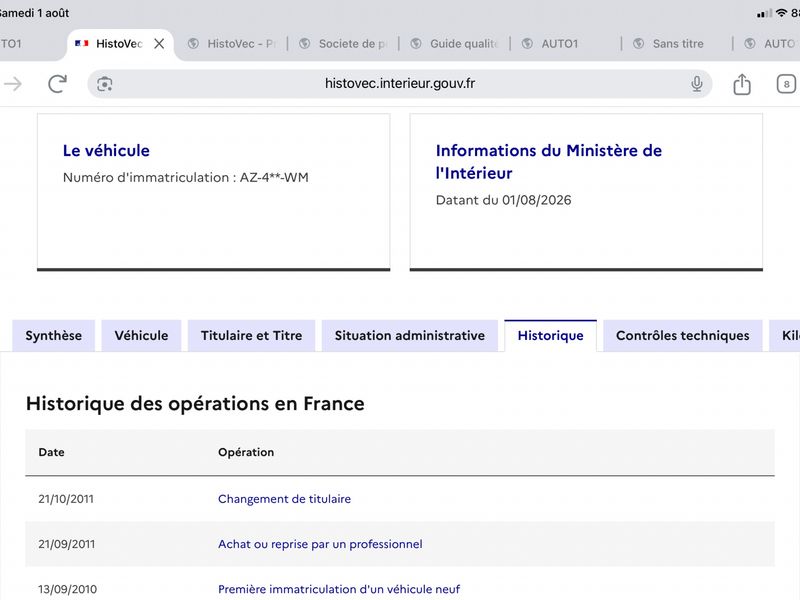Open the Contrôles techniques tab
The image size is (800, 600).
click(x=683, y=336)
